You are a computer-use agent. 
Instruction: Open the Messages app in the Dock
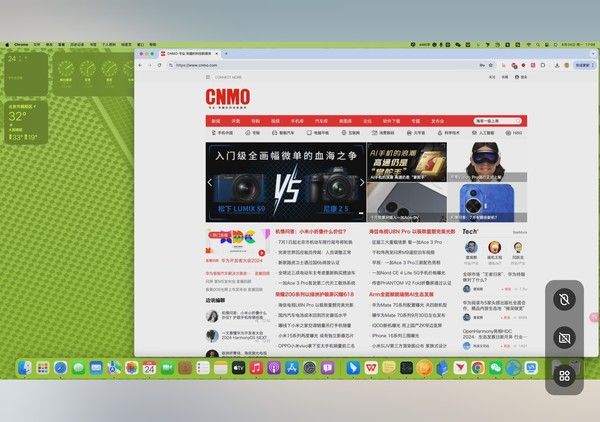point(78,368)
